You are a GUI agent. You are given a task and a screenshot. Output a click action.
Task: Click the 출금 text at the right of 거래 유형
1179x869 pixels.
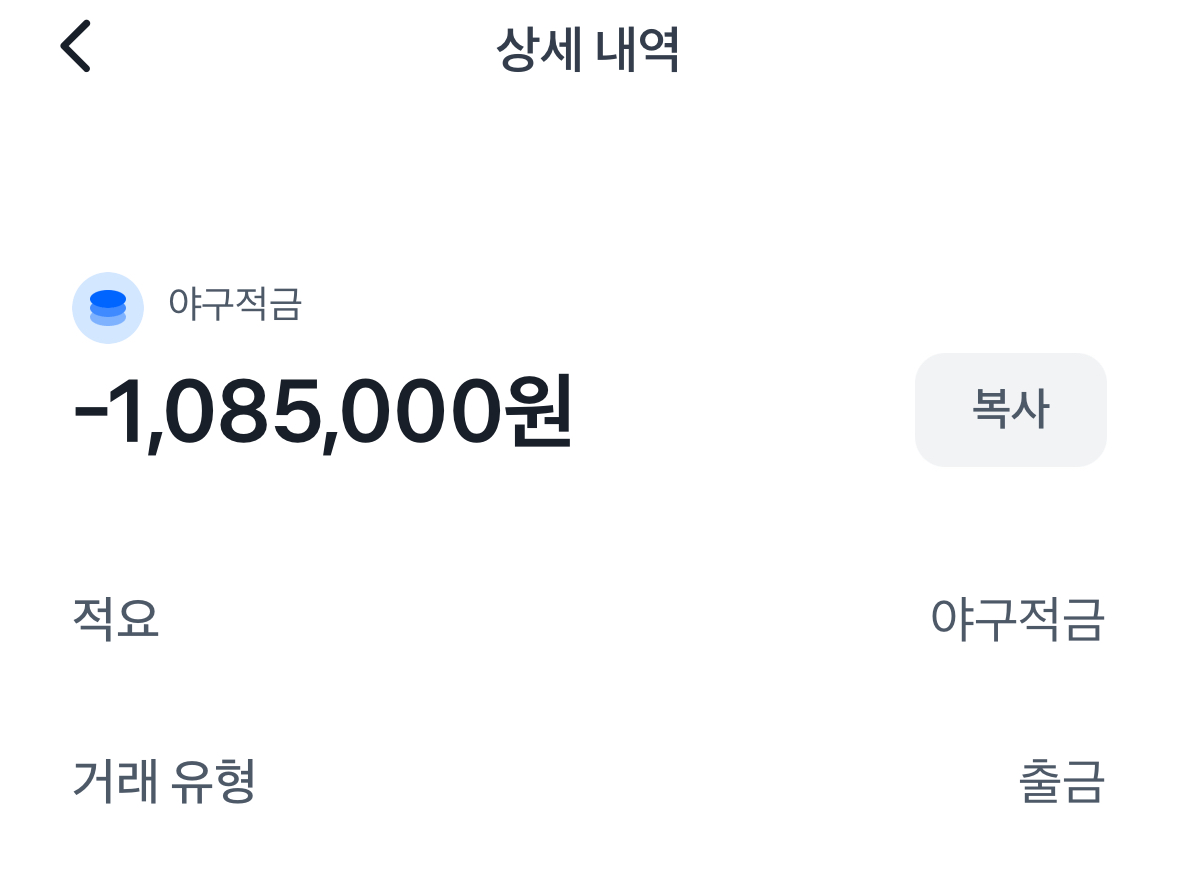[1061, 782]
